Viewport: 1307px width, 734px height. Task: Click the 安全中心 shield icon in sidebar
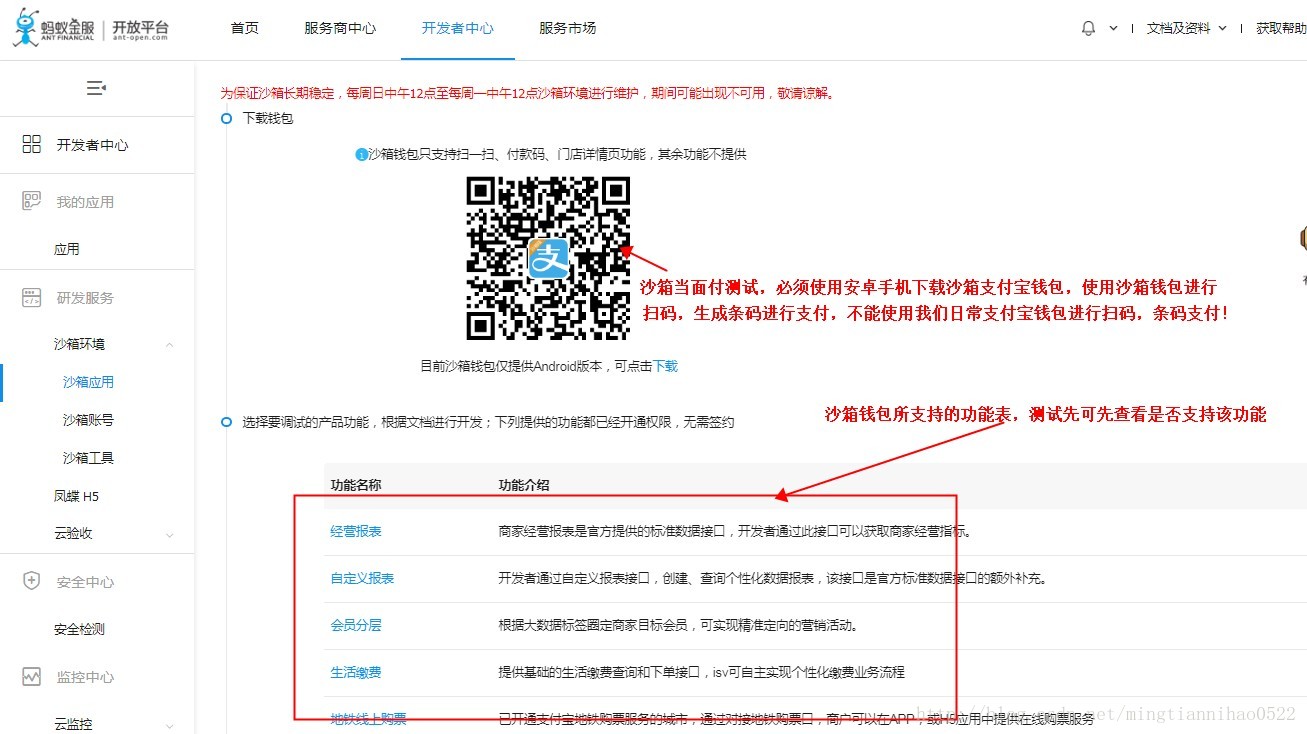32,581
